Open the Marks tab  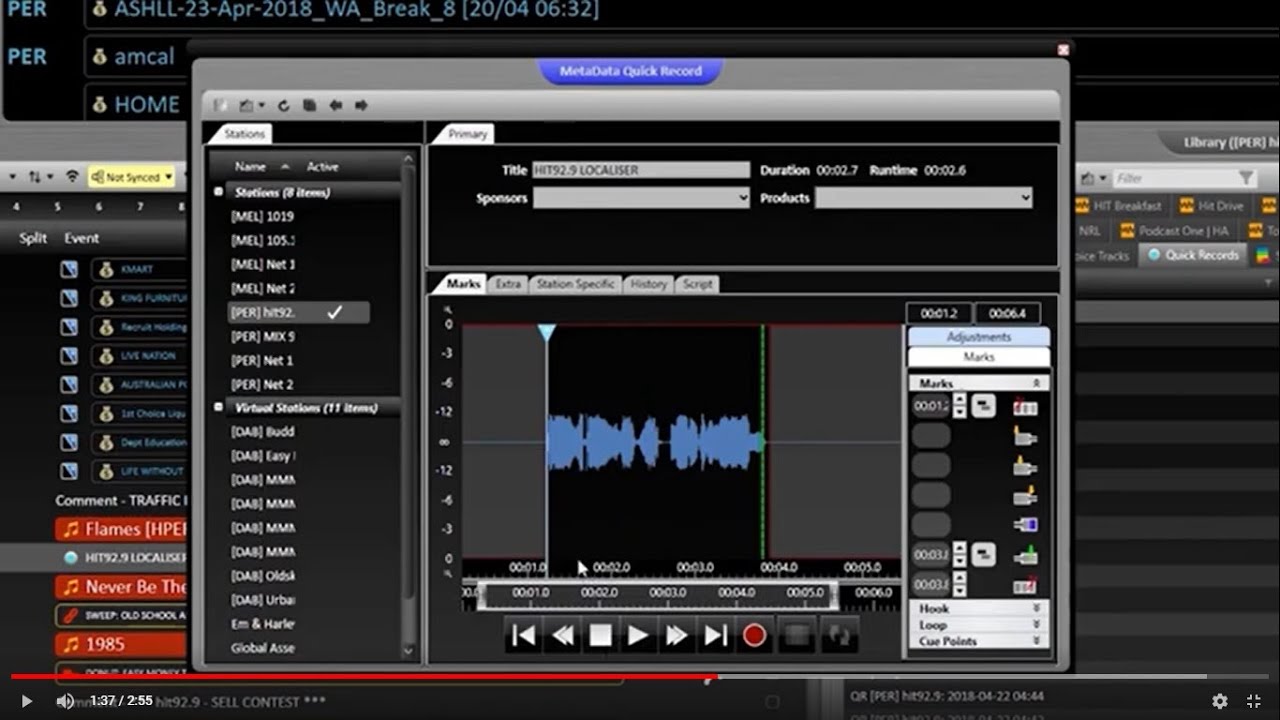coord(463,284)
